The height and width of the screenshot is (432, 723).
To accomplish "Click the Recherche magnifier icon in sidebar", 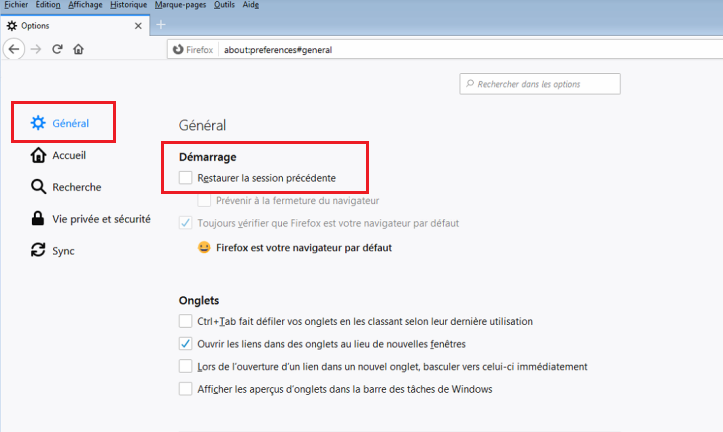I will point(38,187).
